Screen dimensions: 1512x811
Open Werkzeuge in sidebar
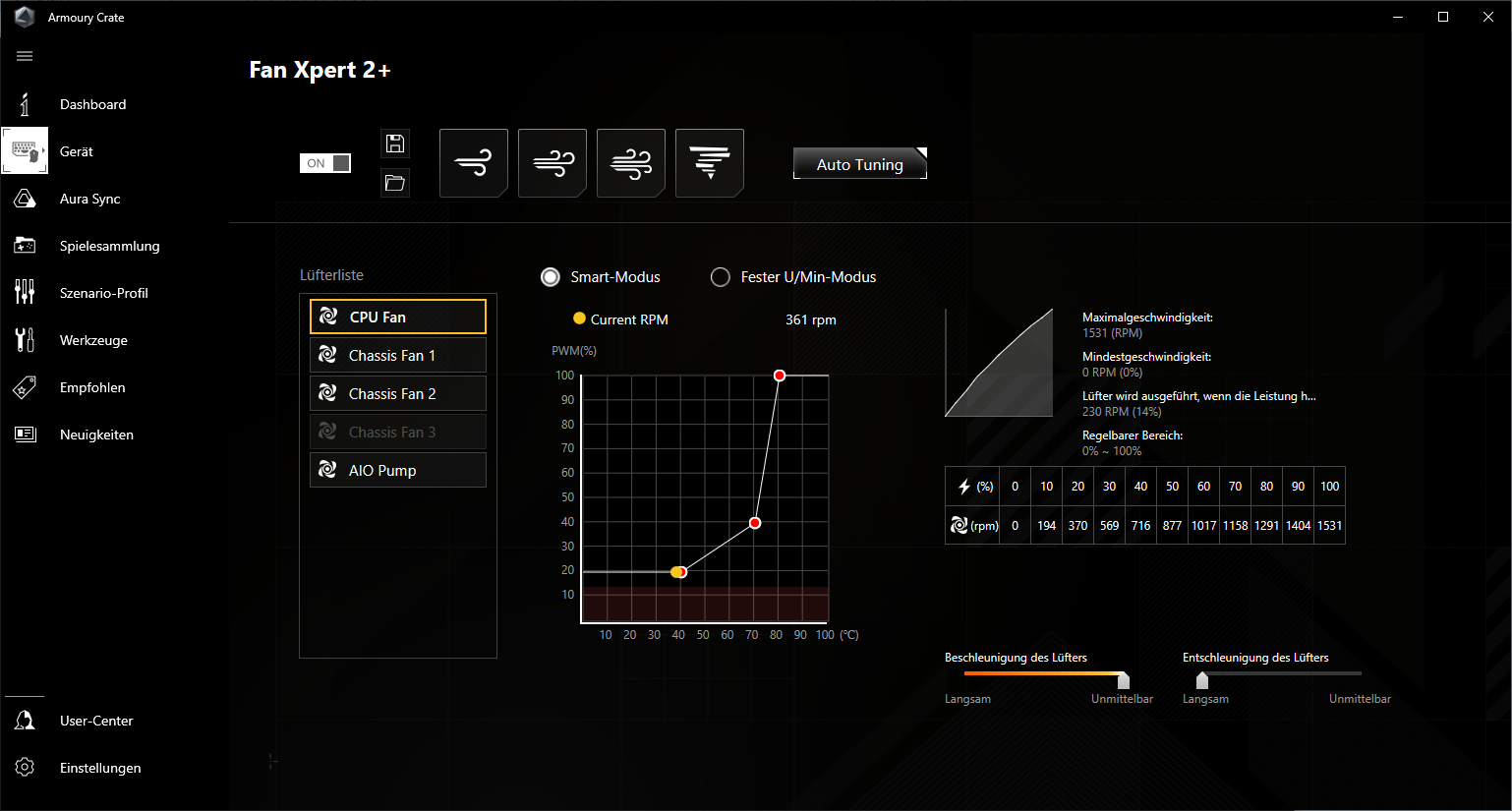pos(94,340)
